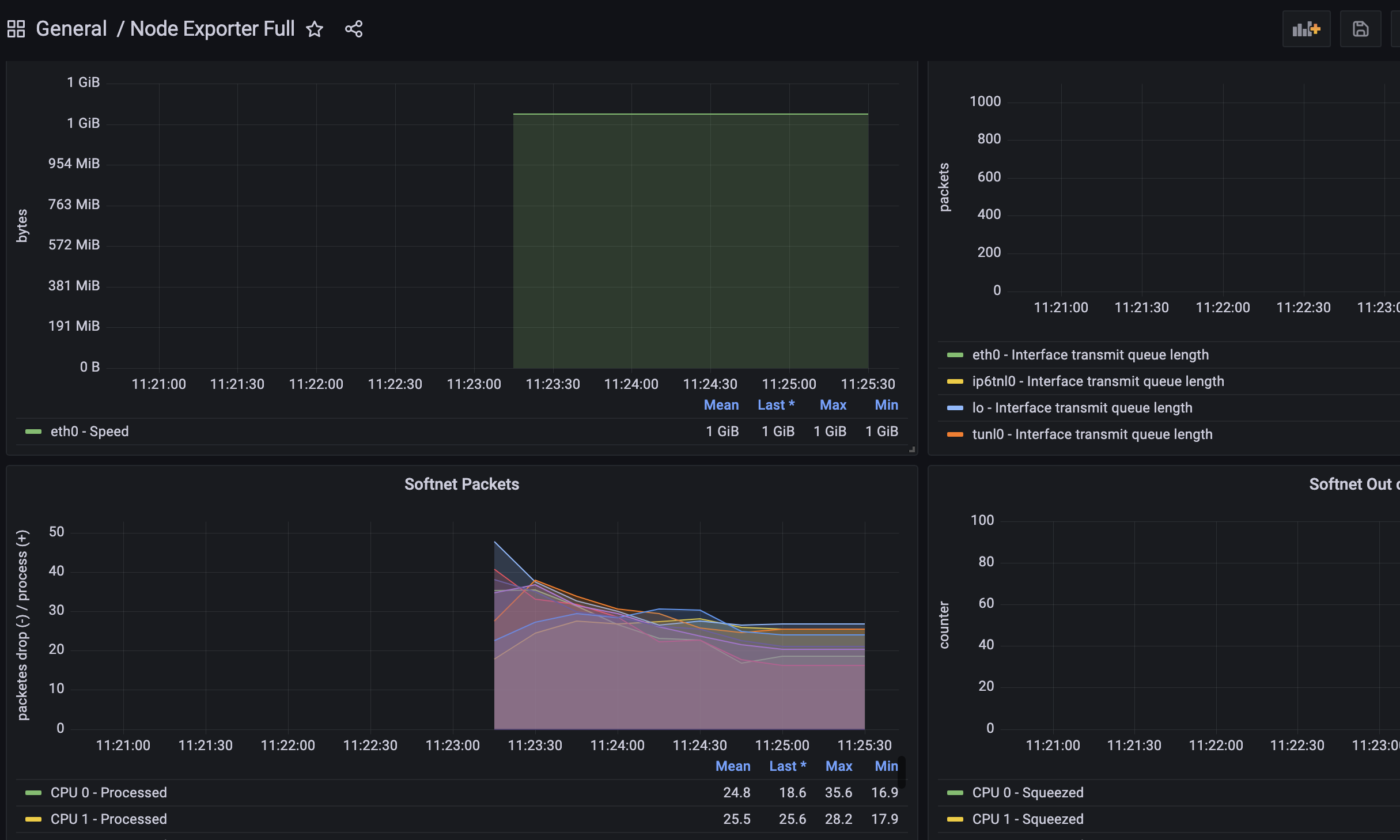This screenshot has width=1400, height=840.
Task: Toggle CPU 1 - Processed series
Action: 108,819
